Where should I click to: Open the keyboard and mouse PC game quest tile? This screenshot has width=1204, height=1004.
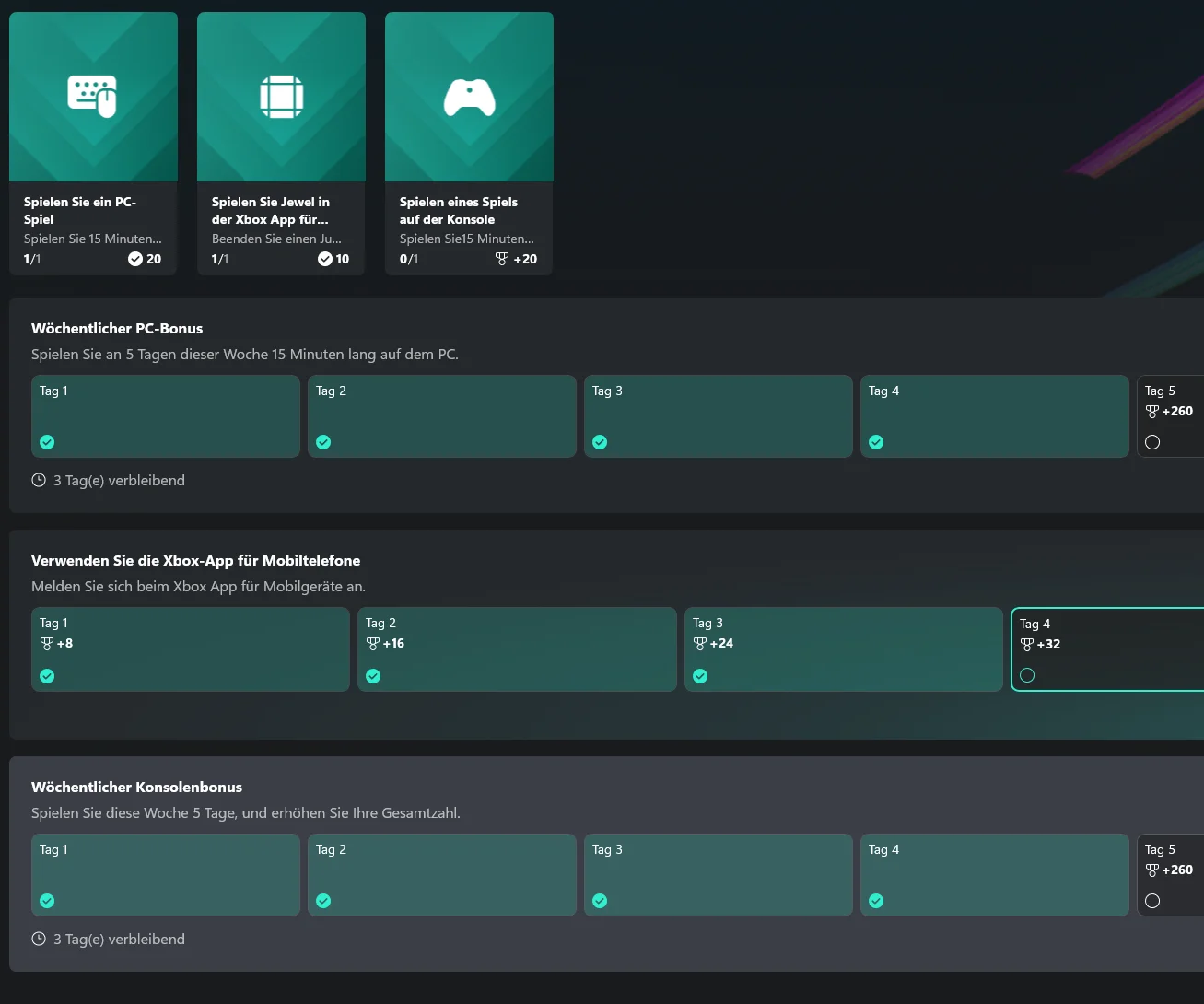93,143
